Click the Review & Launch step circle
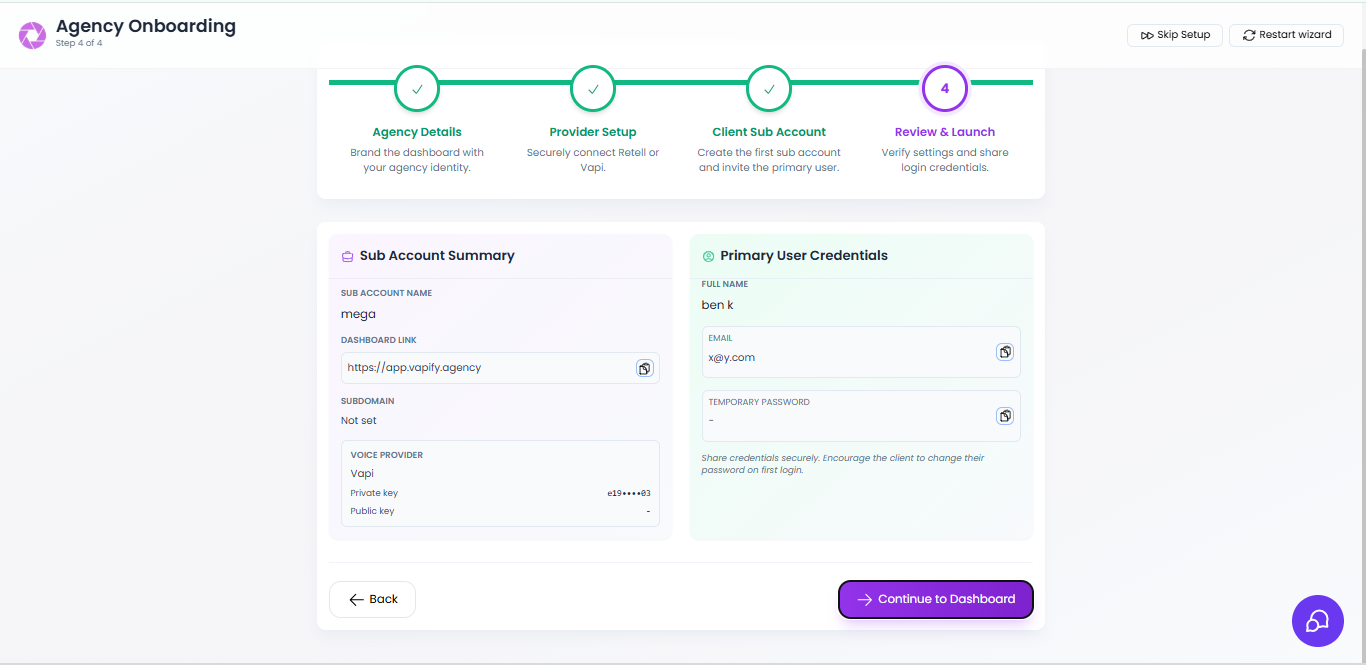Screen dimensions: 1366x665 [944, 88]
